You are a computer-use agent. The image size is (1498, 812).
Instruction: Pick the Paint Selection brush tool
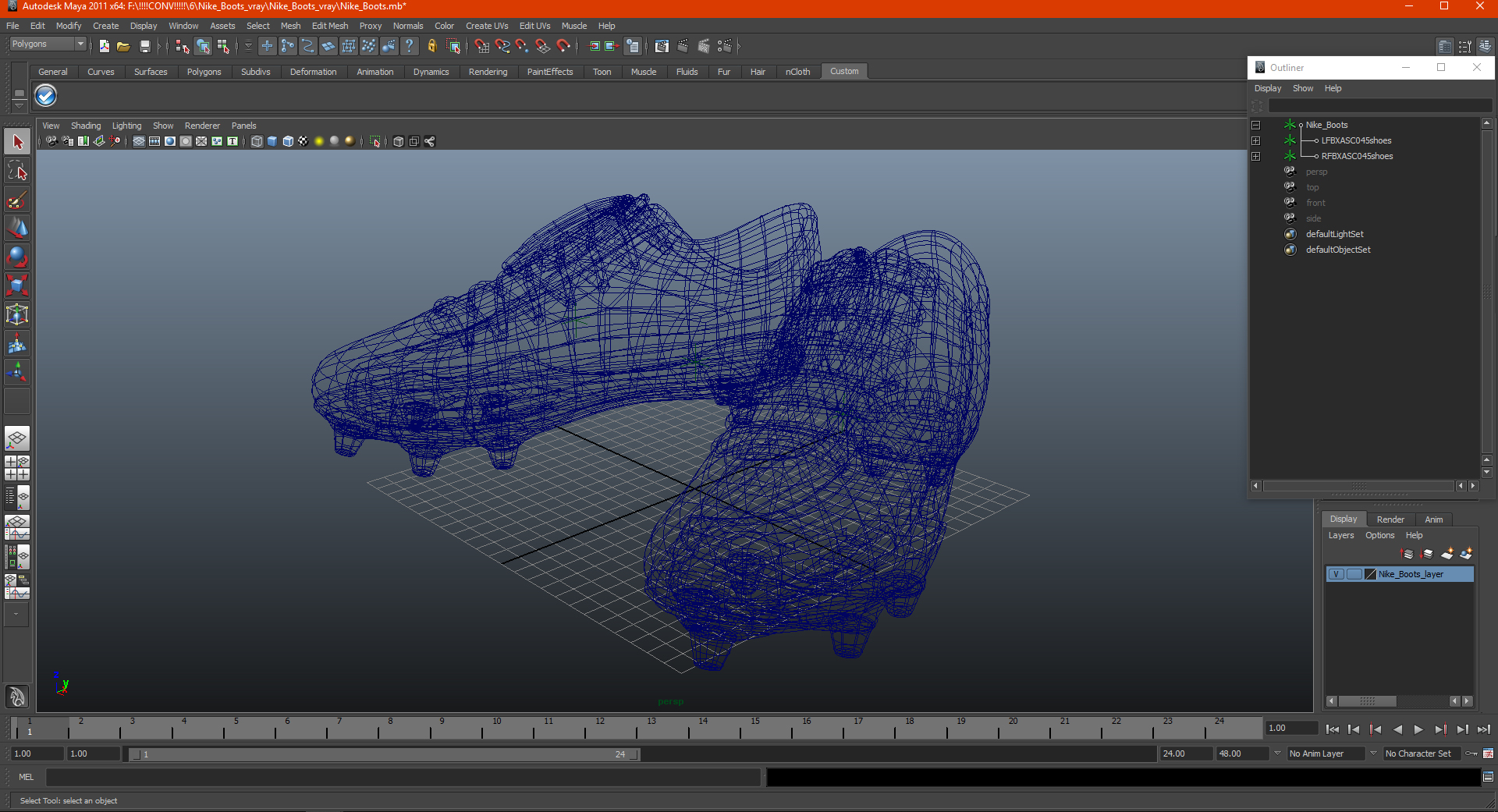click(17, 200)
